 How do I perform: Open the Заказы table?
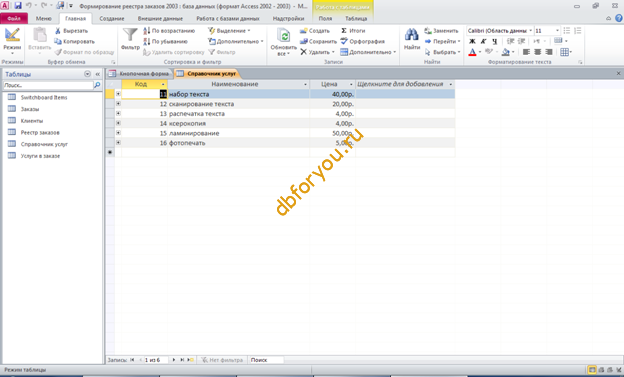click(x=30, y=109)
